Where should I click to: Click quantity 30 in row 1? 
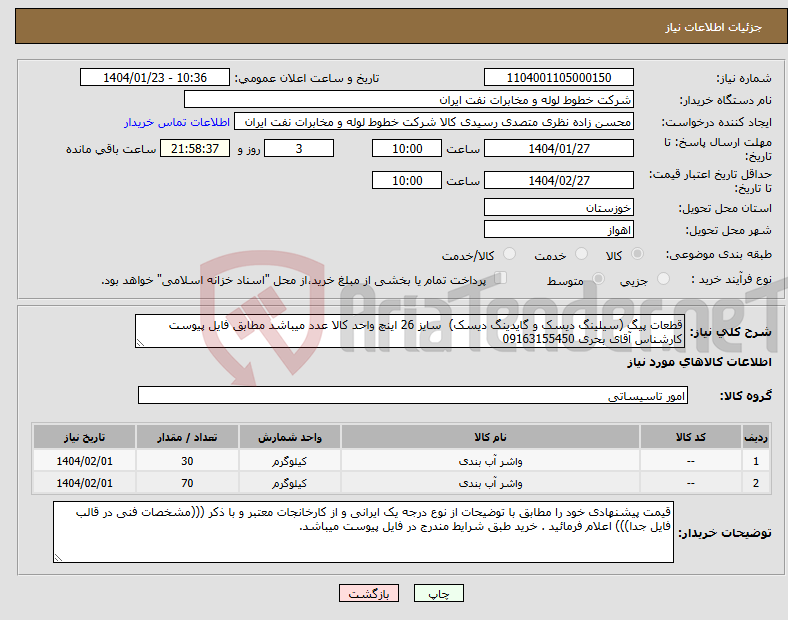pos(187,461)
